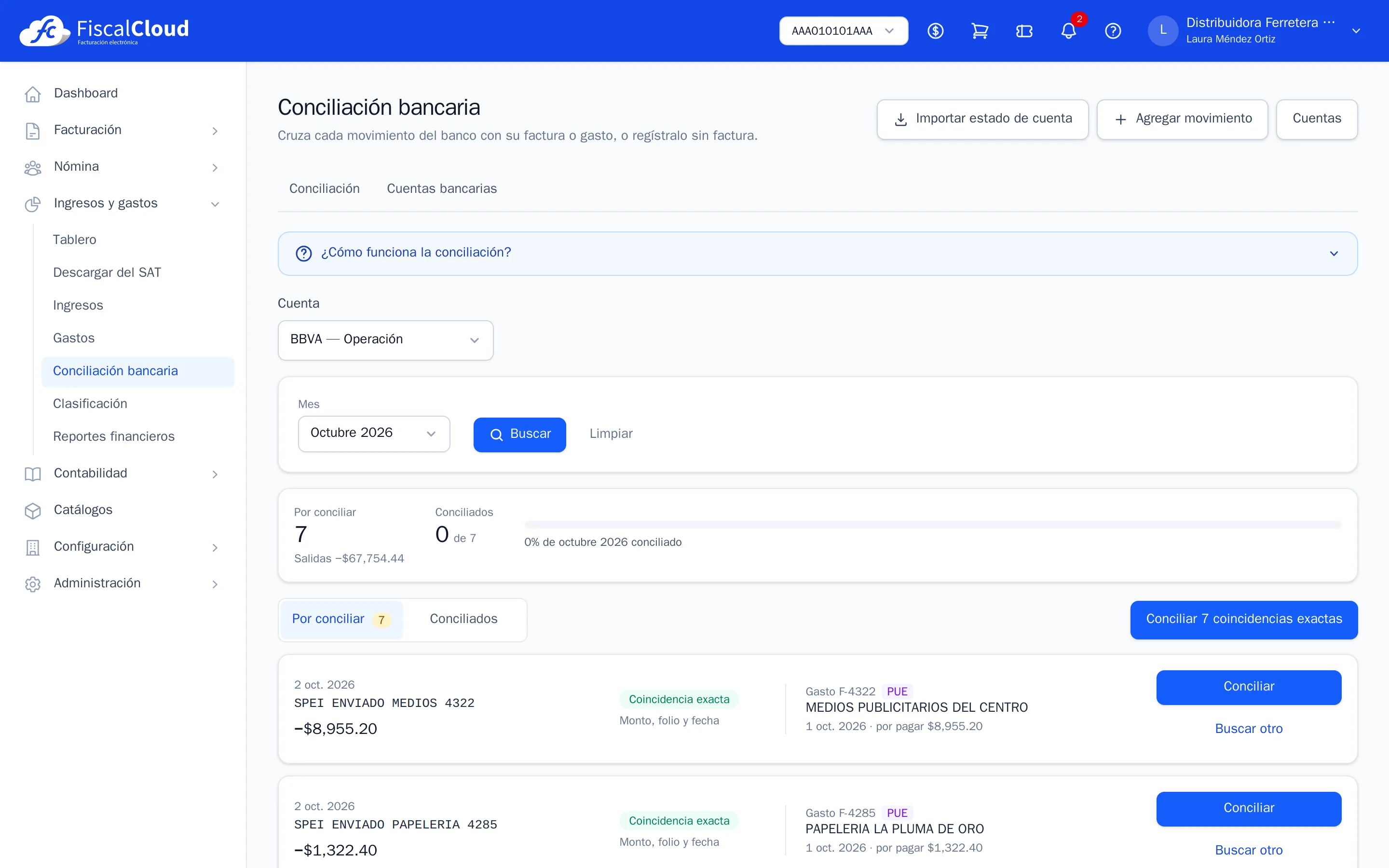Open the Octubre 2026 month dropdown
Viewport: 1389px width, 868px height.
(374, 434)
